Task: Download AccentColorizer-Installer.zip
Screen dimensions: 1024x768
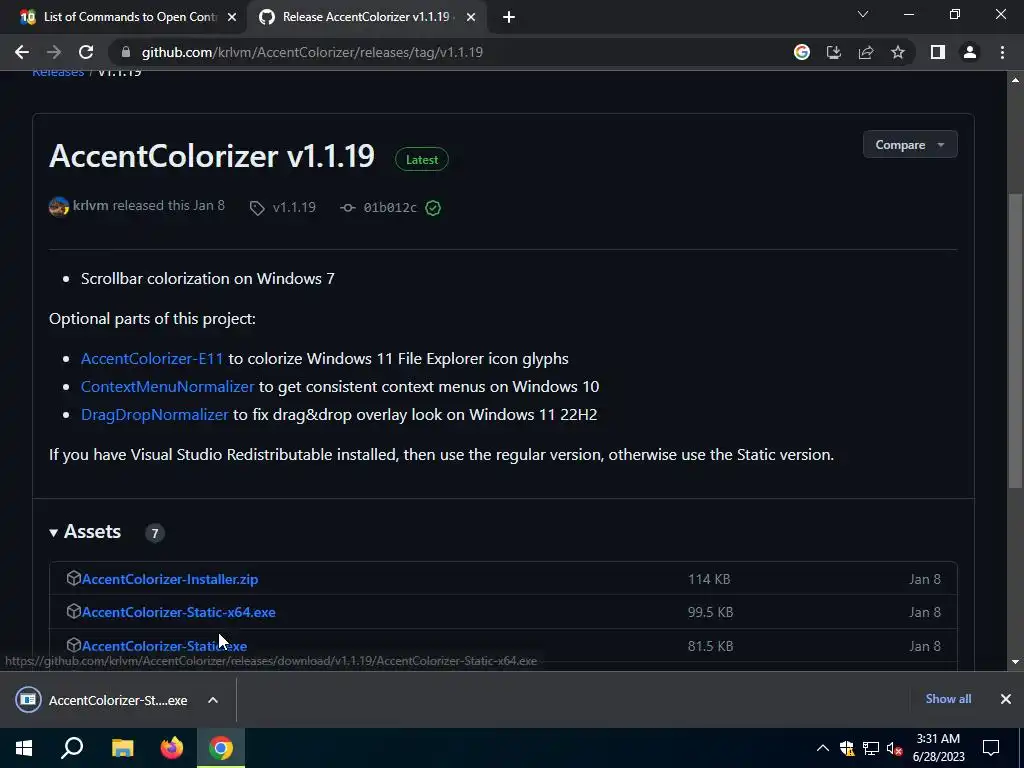Action: point(170,579)
